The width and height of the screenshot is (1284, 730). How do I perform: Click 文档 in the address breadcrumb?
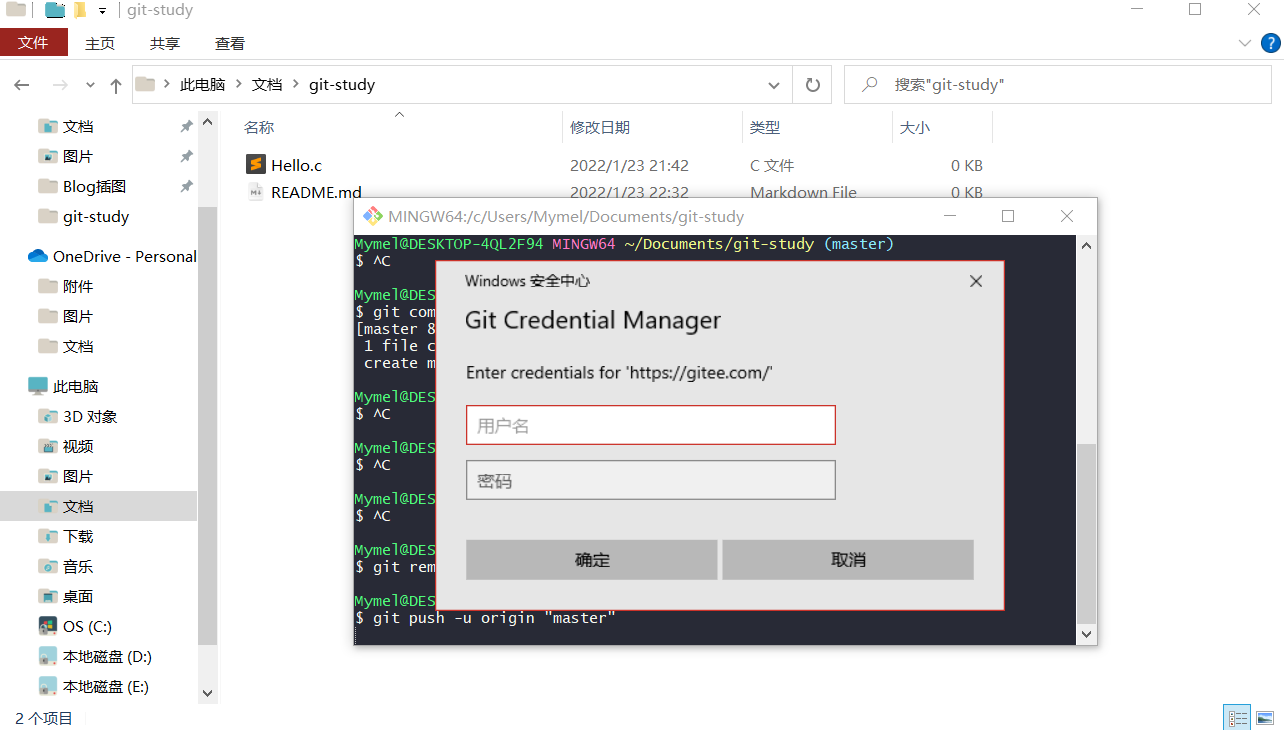tap(267, 85)
